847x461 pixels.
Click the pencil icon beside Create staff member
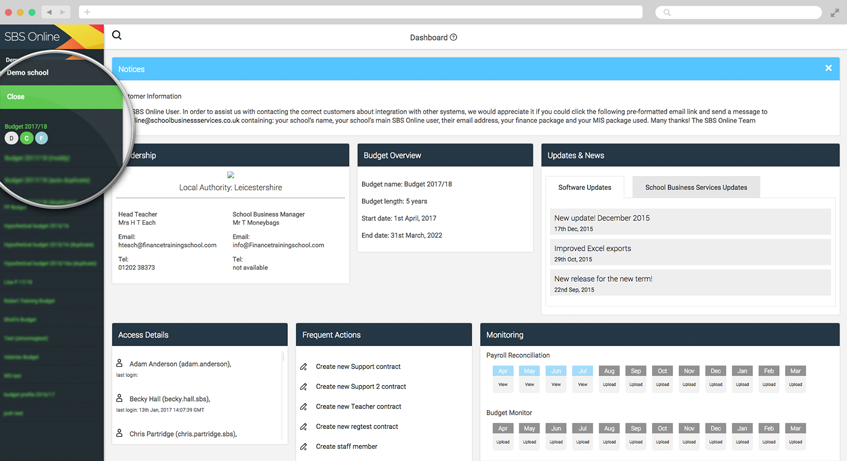coord(304,447)
